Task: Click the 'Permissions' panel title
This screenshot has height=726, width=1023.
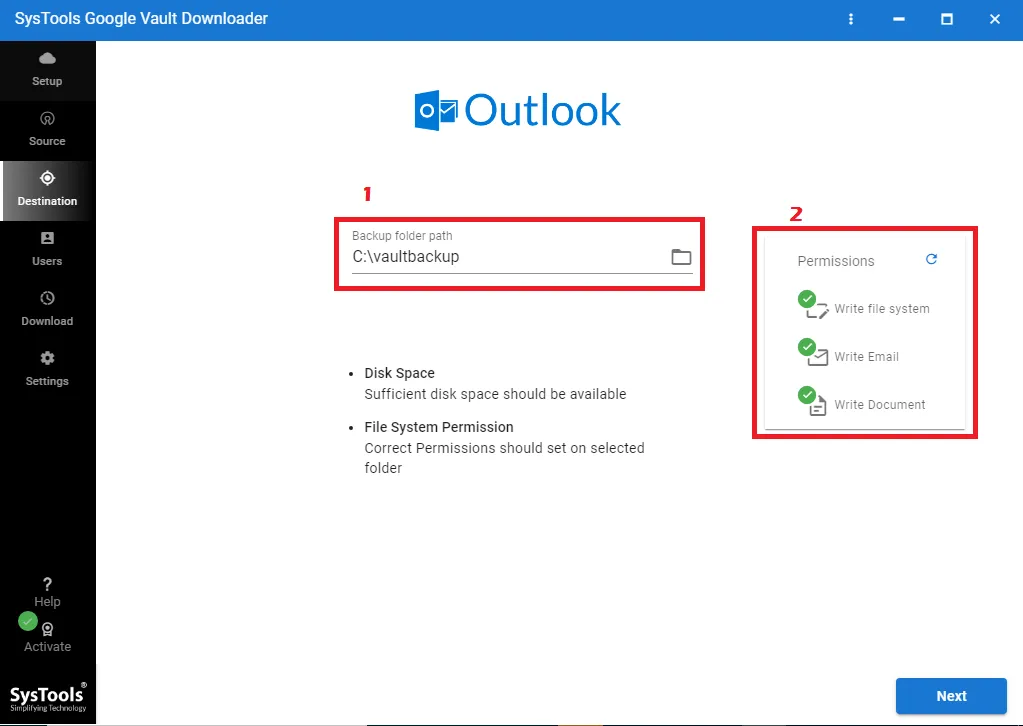Action: click(x=836, y=261)
